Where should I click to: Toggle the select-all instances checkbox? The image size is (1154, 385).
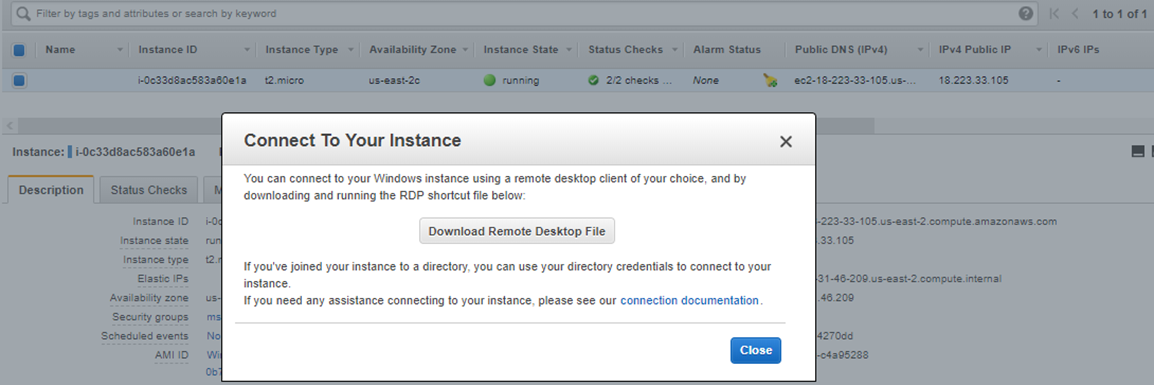coord(19,50)
